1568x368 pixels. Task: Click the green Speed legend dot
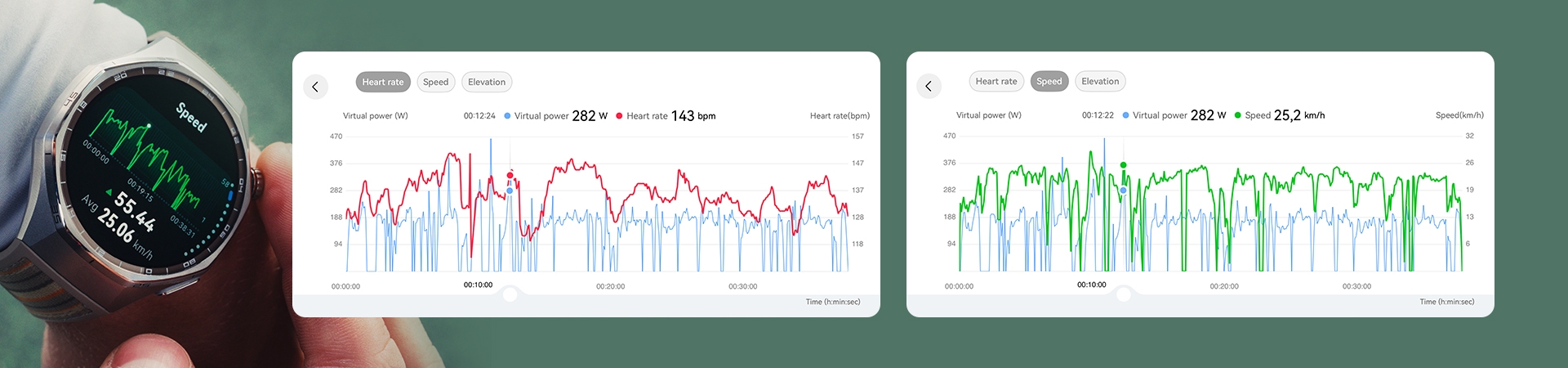(x=1237, y=115)
